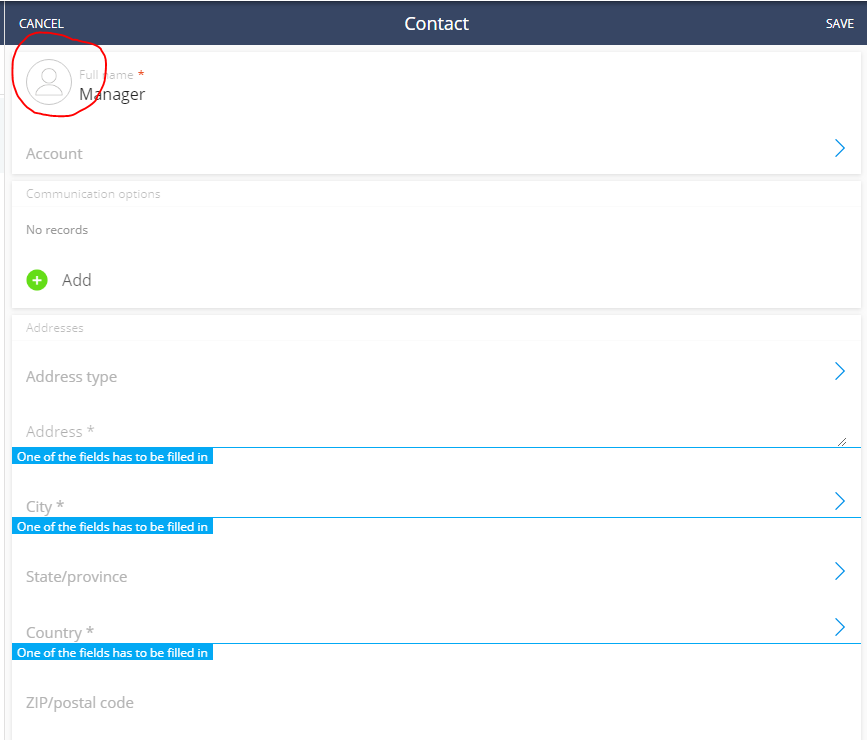Click the contact photo avatar placeholder
867x740 pixels.
pyautogui.click(x=49, y=82)
